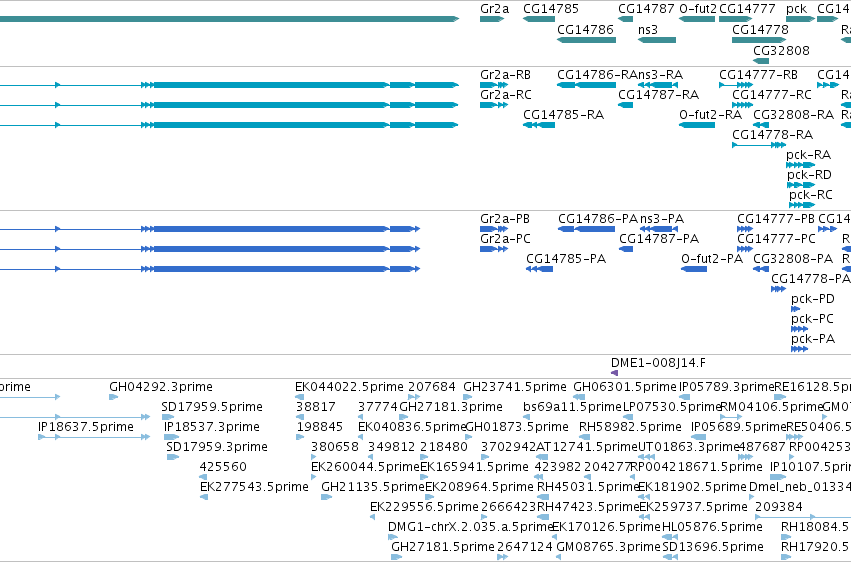Click the CG14785 gene glyph
The height and width of the screenshot is (562, 851).
pos(539,19)
